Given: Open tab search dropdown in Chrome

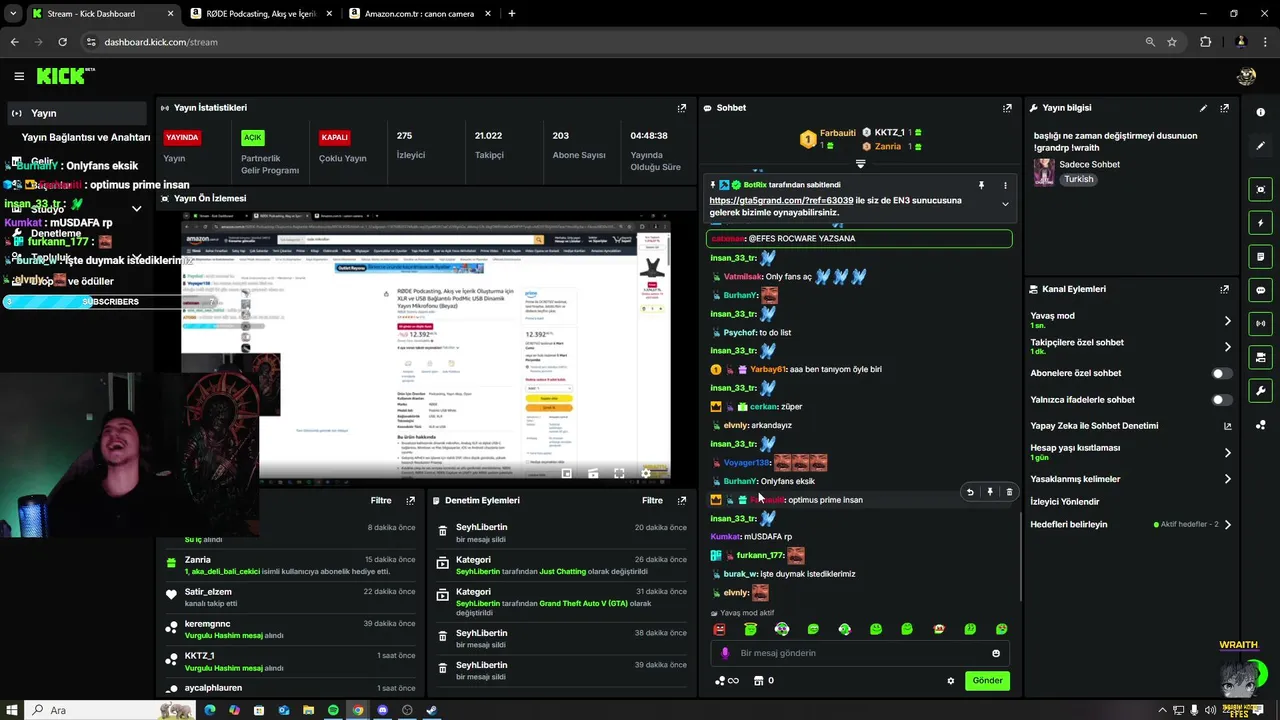Looking at the screenshot, I should tap(13, 14).
